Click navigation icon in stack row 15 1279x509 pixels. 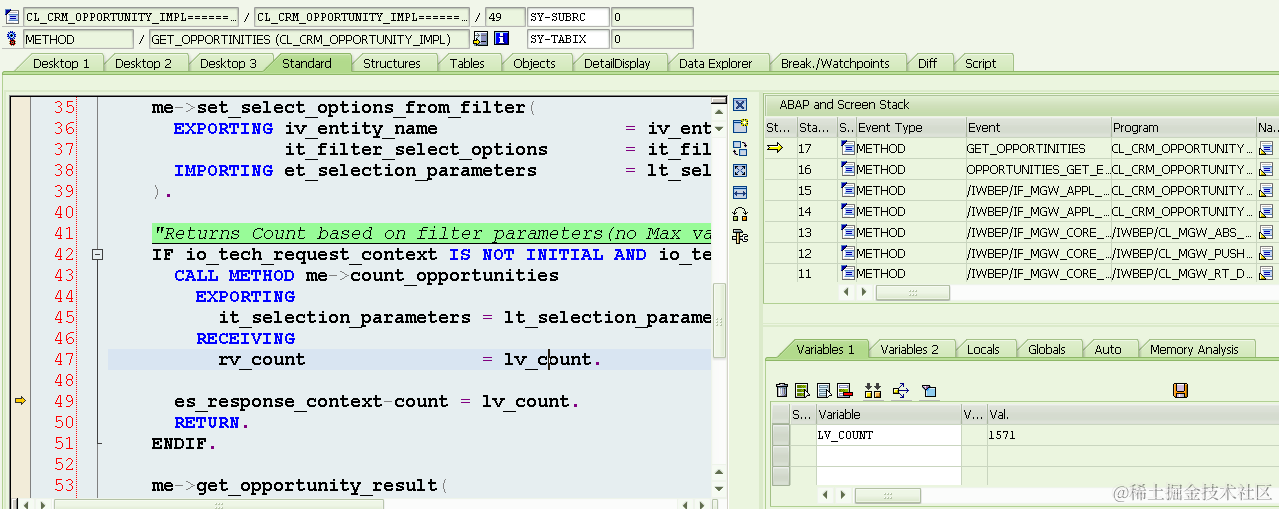pos(1266,191)
